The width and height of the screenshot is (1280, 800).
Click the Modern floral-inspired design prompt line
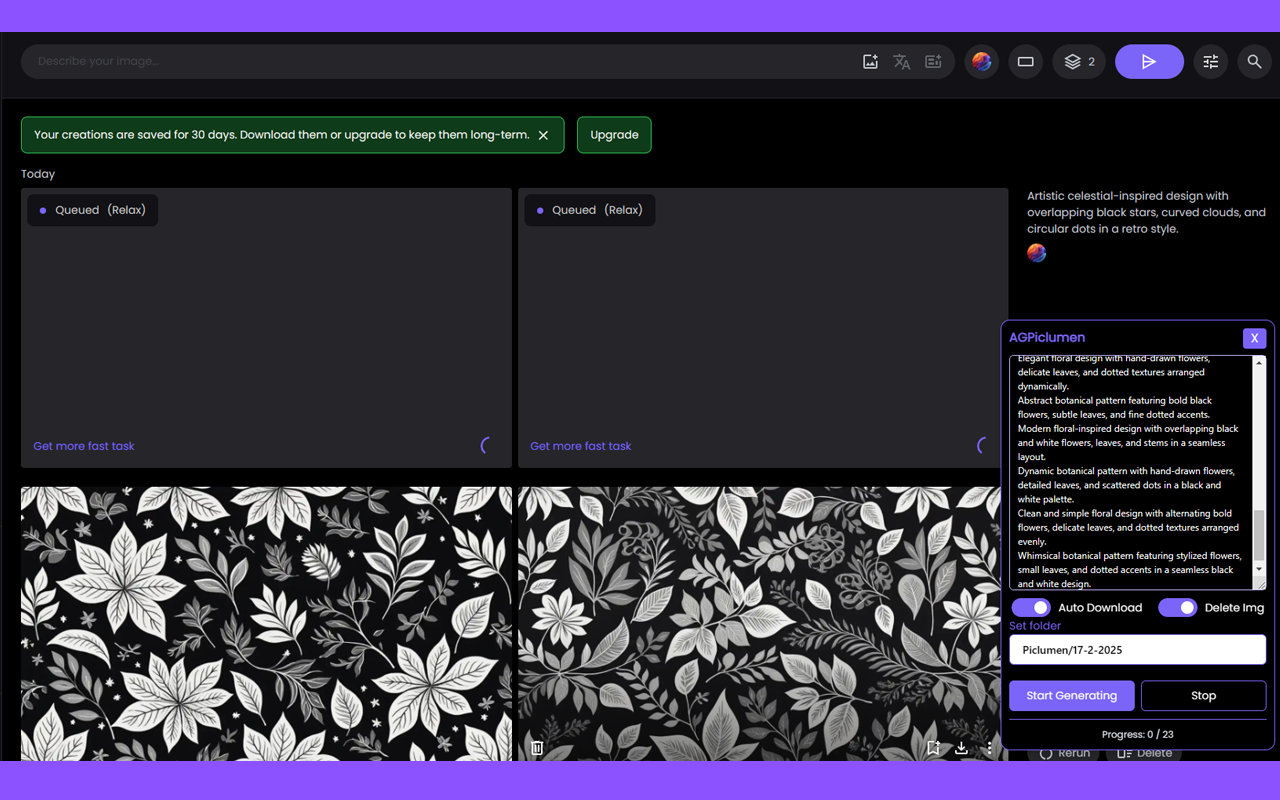coord(1128,443)
